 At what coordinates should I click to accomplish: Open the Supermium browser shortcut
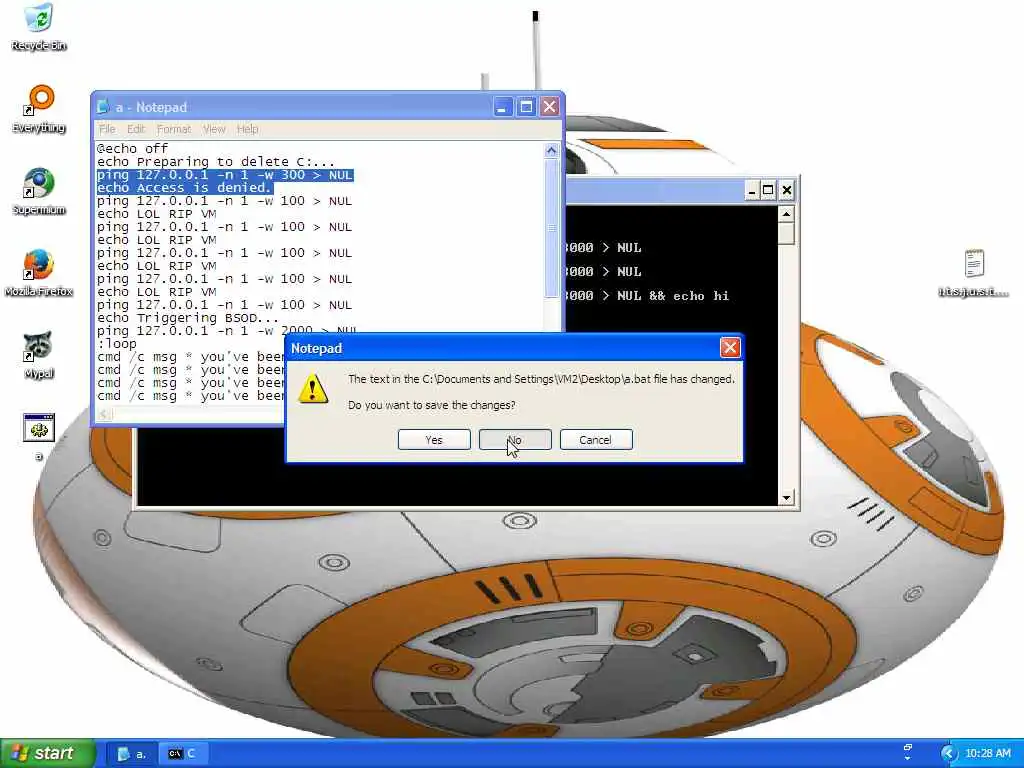[39, 191]
